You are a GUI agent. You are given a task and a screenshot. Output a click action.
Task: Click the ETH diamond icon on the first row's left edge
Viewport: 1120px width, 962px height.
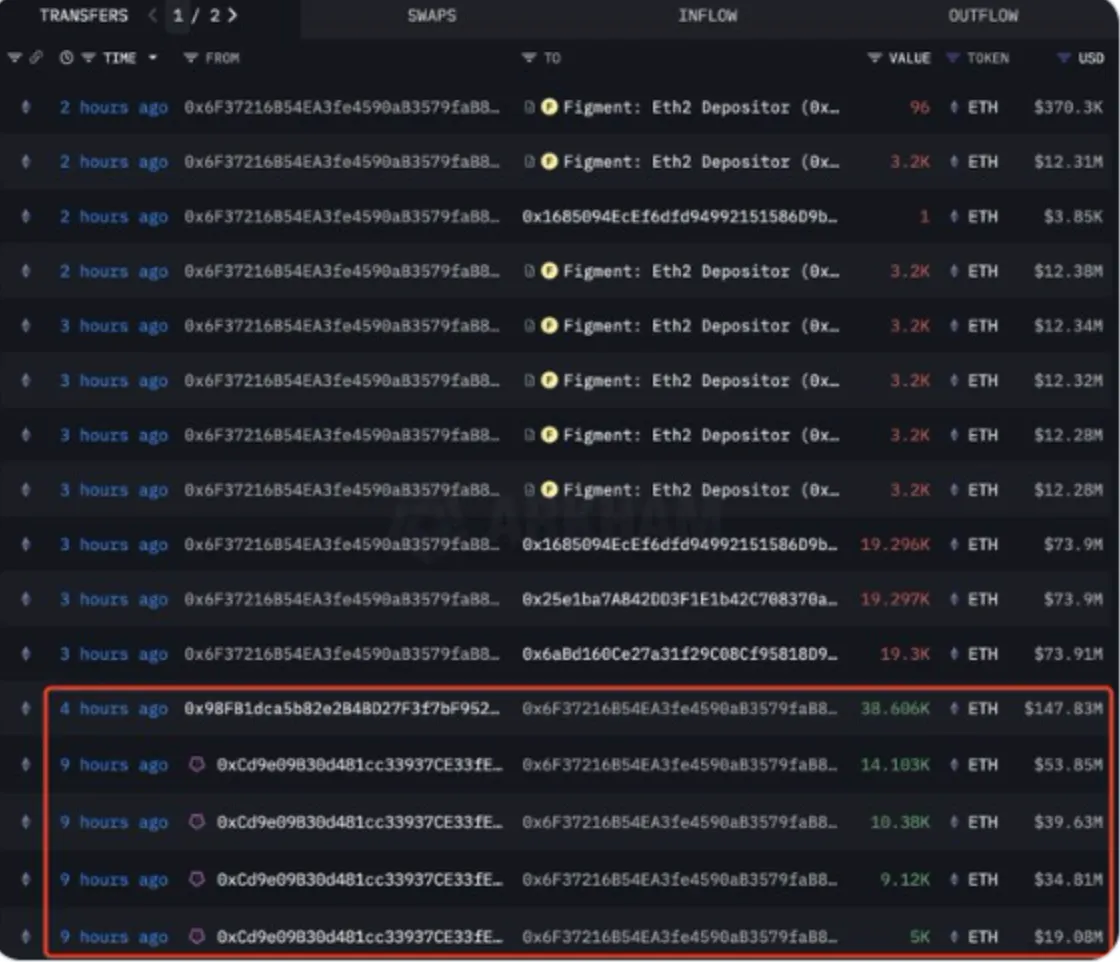pos(25,107)
